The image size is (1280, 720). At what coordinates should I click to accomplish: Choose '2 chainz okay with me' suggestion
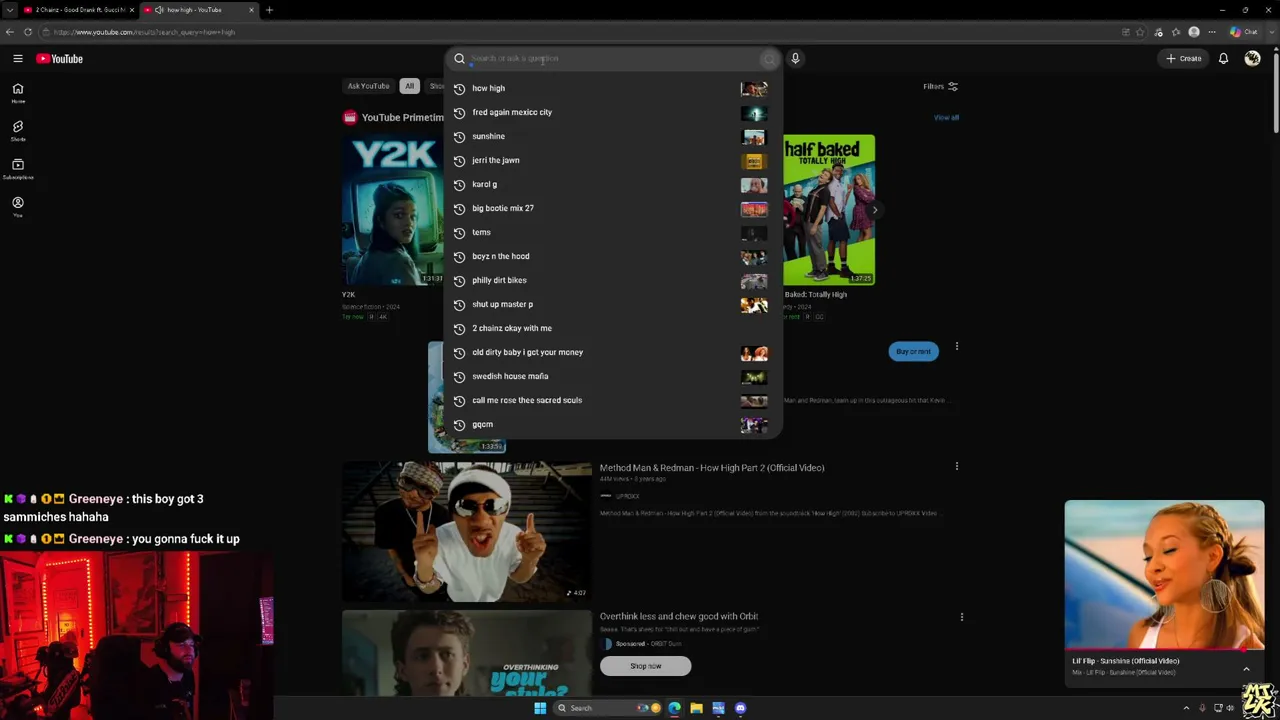coord(612,328)
